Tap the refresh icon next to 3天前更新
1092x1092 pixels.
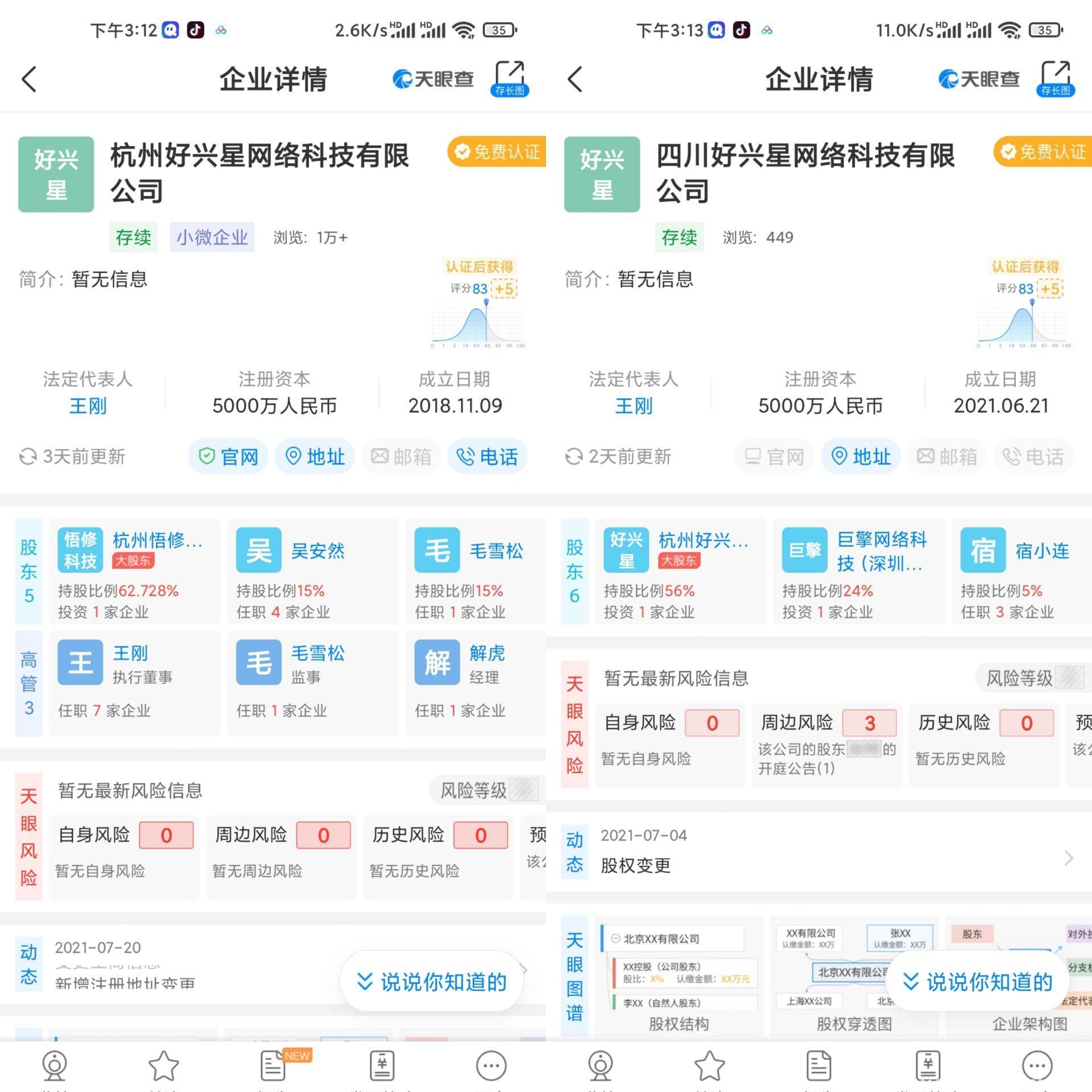point(27,457)
